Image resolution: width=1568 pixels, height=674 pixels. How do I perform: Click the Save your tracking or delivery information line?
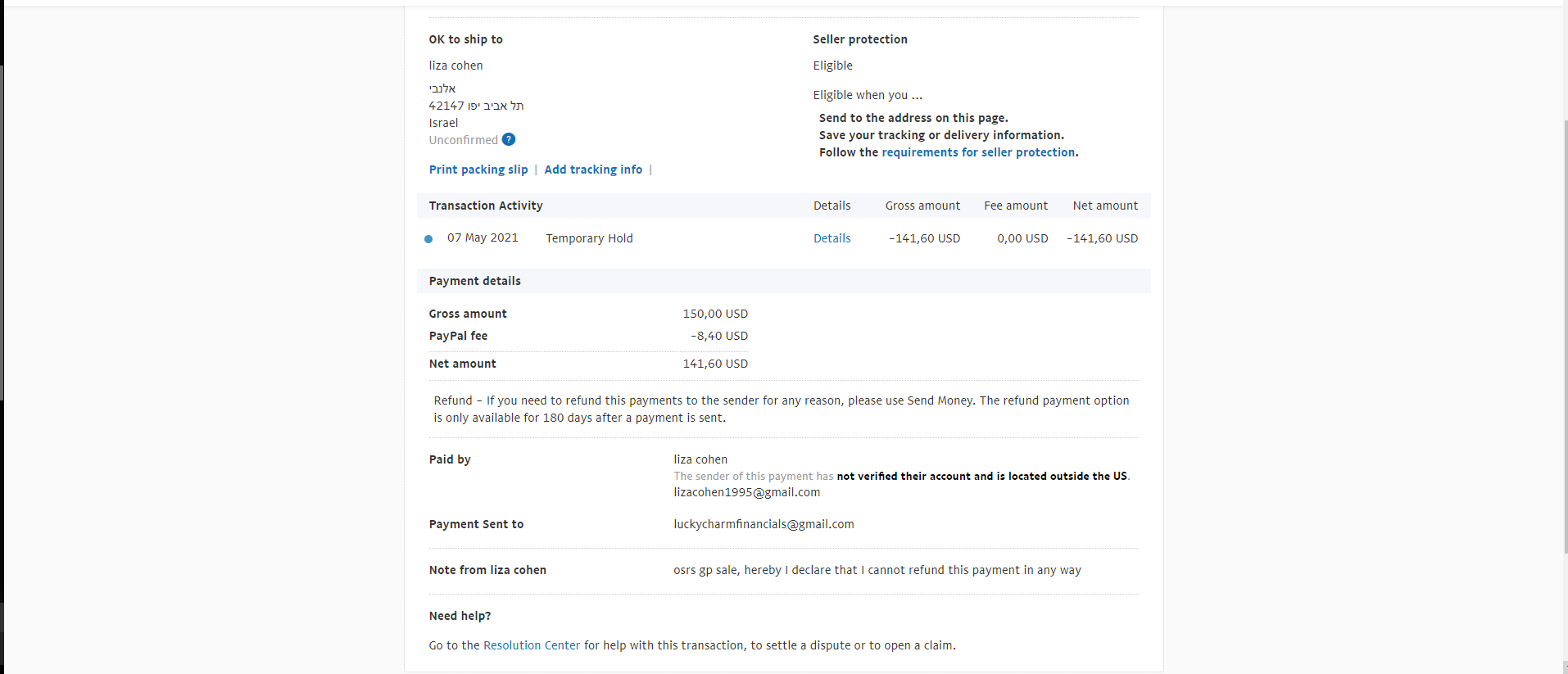941,135
